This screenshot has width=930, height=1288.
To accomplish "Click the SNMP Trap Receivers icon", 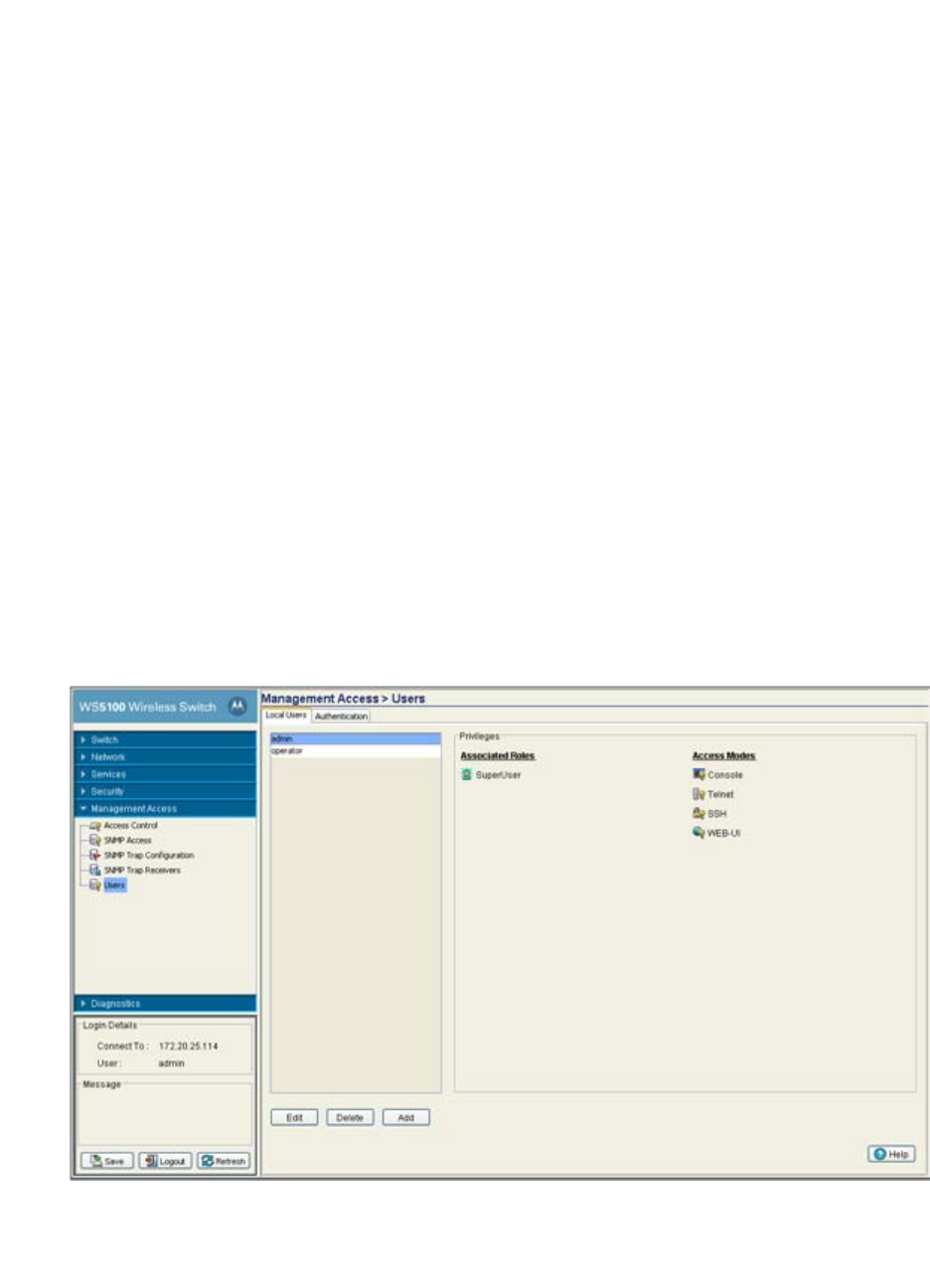I will 95,870.
